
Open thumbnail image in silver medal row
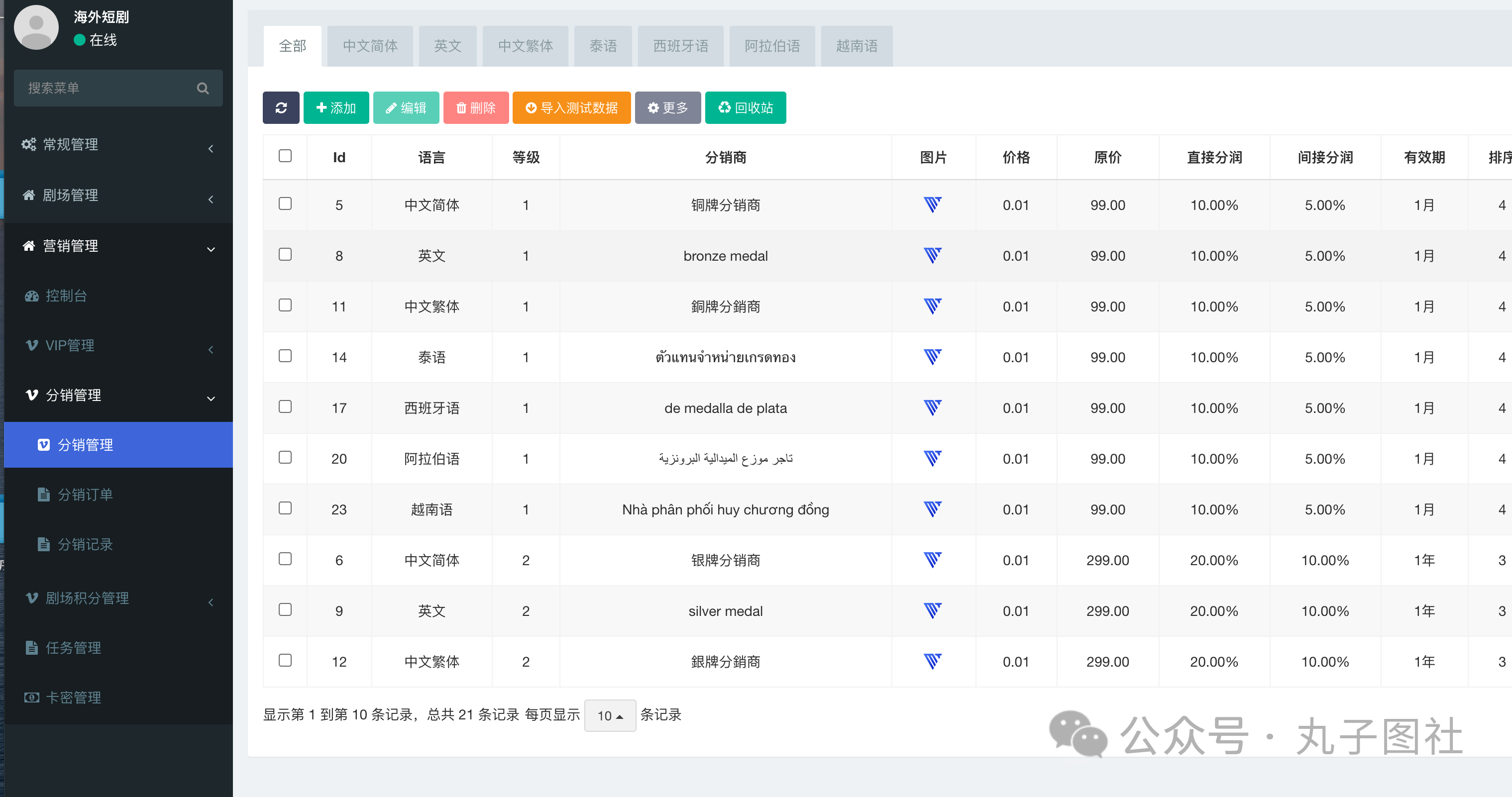932,611
